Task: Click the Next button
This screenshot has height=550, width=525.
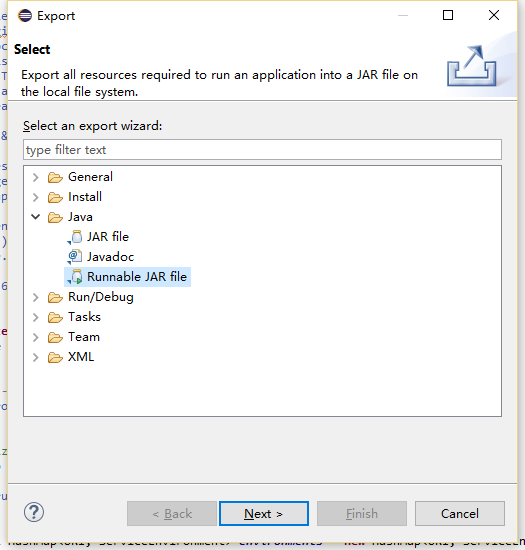Action: pyautogui.click(x=264, y=514)
